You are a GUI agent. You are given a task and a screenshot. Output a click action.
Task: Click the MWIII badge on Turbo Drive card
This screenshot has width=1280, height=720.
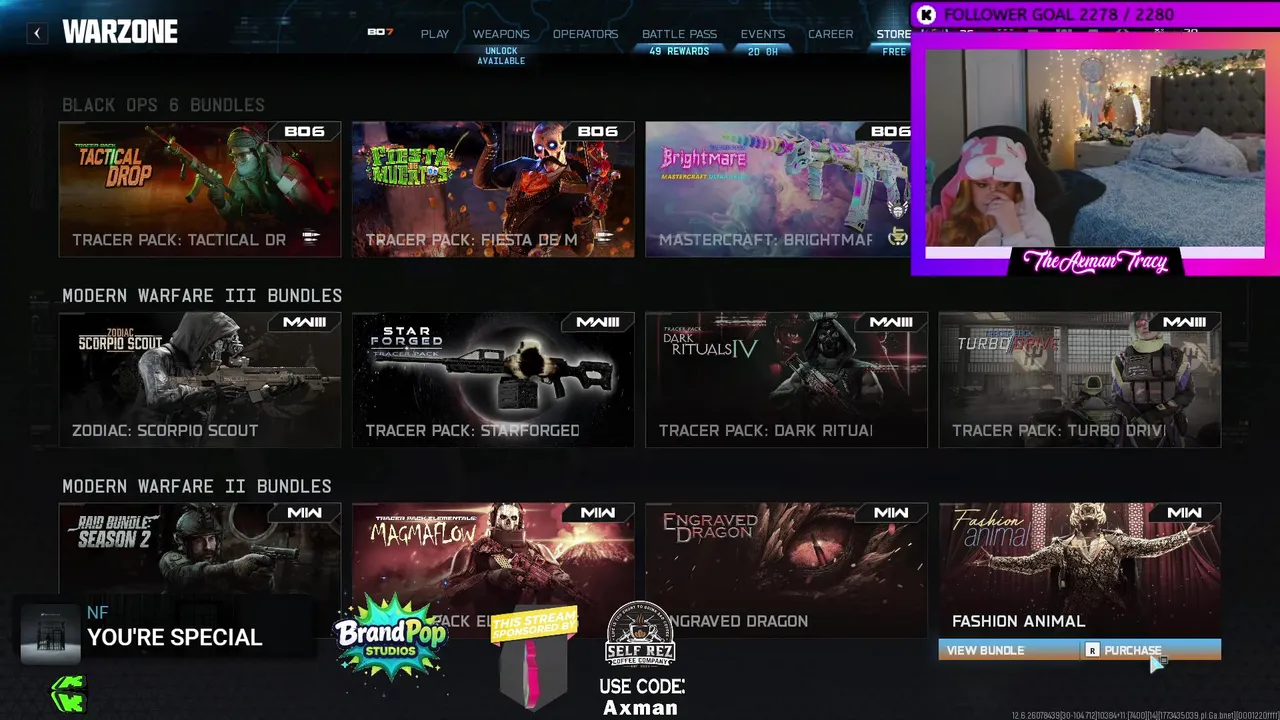(1184, 322)
